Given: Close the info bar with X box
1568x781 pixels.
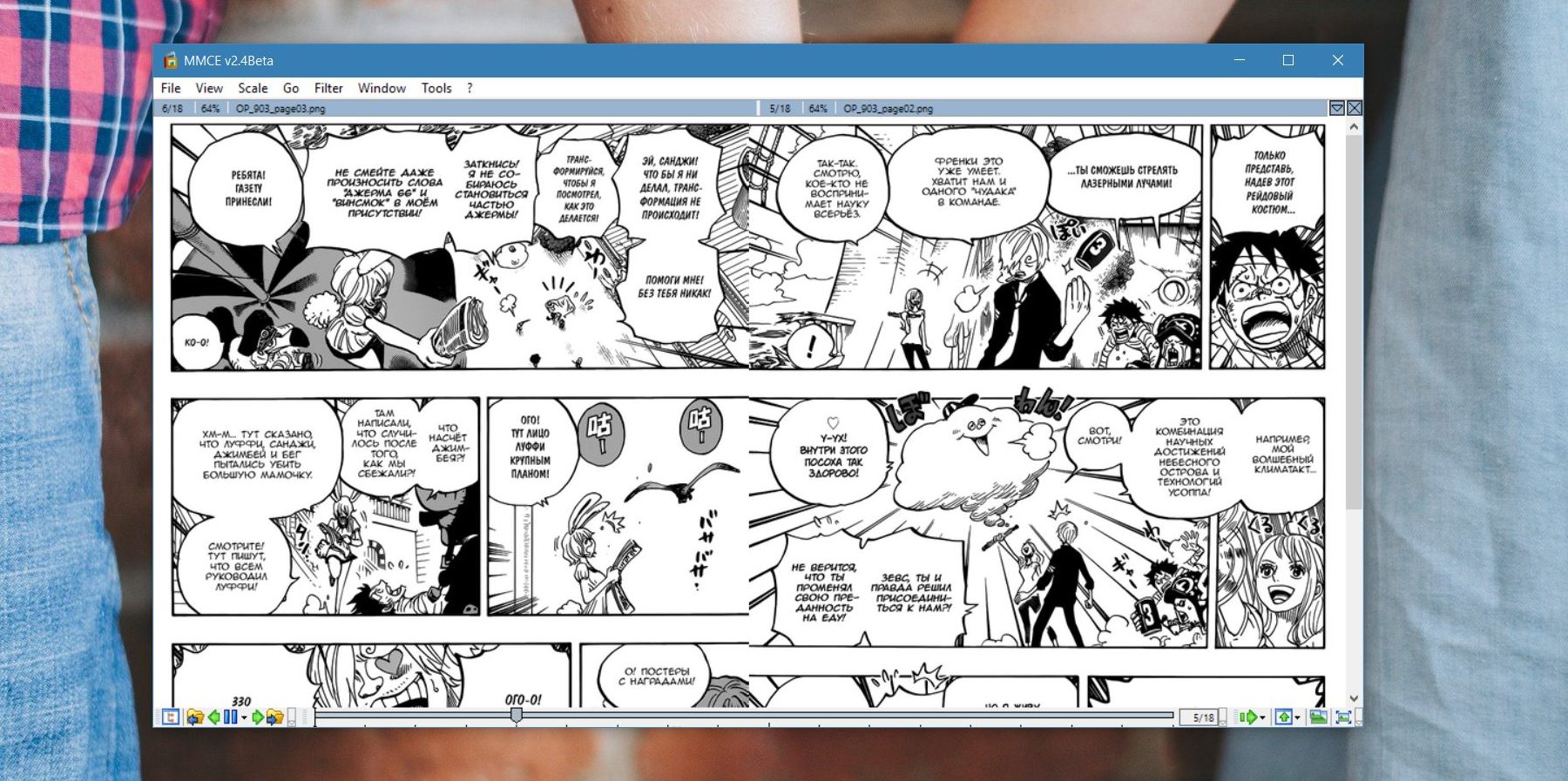Looking at the screenshot, I should (x=1355, y=108).
